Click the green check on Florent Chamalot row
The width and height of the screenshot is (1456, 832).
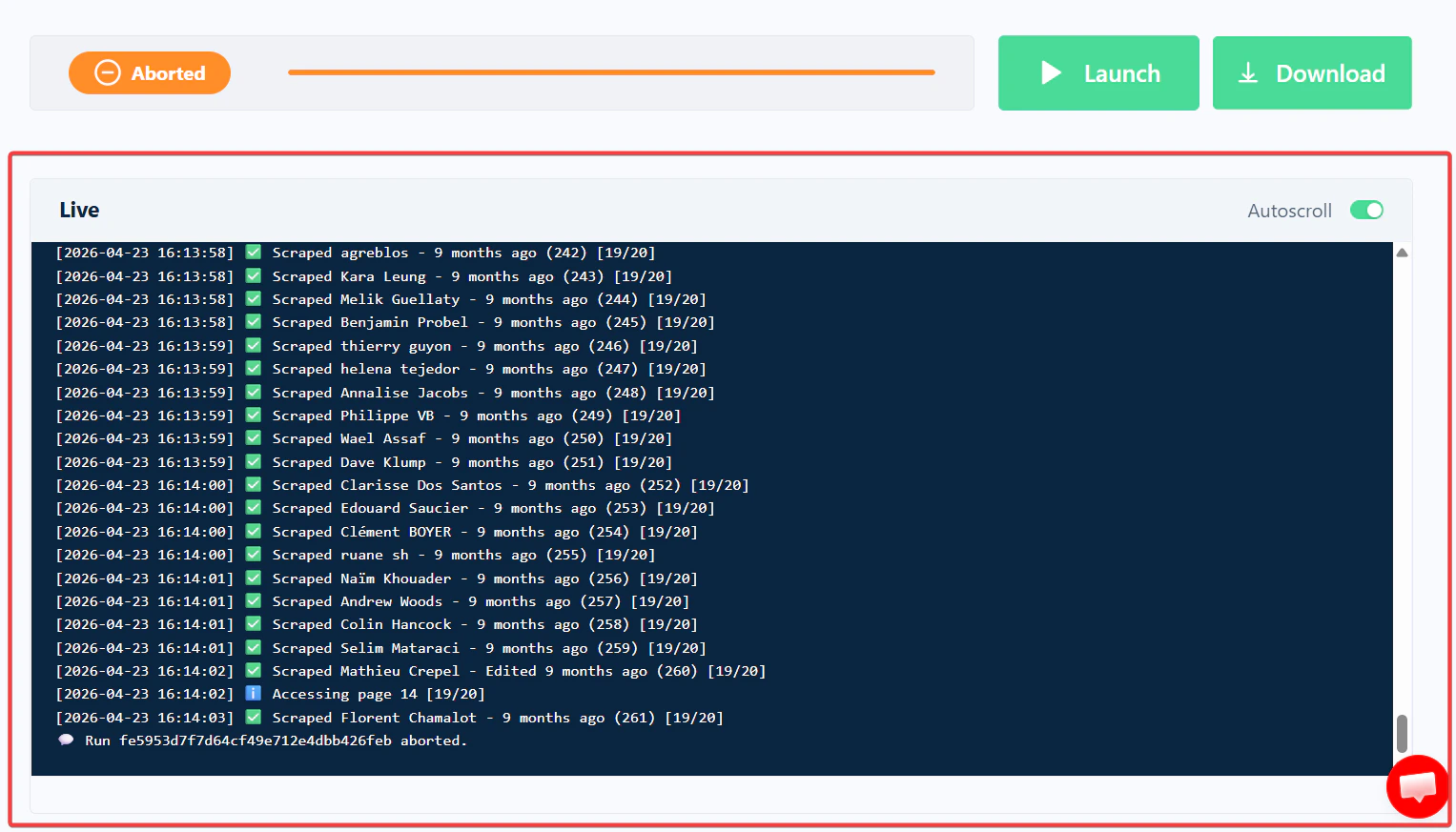(254, 718)
